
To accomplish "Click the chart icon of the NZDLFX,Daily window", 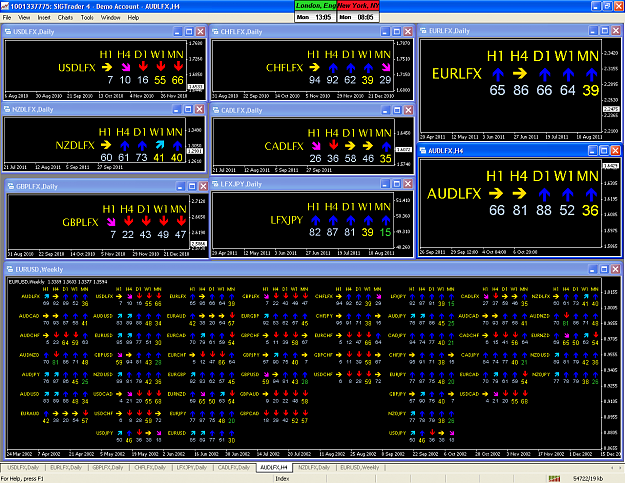I will [7, 109].
